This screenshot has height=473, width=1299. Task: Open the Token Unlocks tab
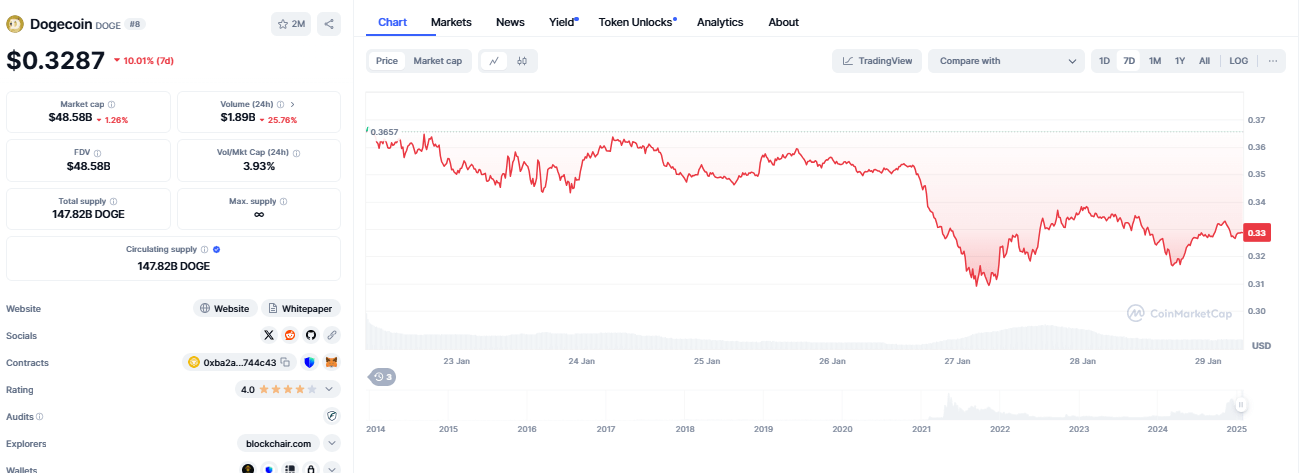[x=636, y=22]
